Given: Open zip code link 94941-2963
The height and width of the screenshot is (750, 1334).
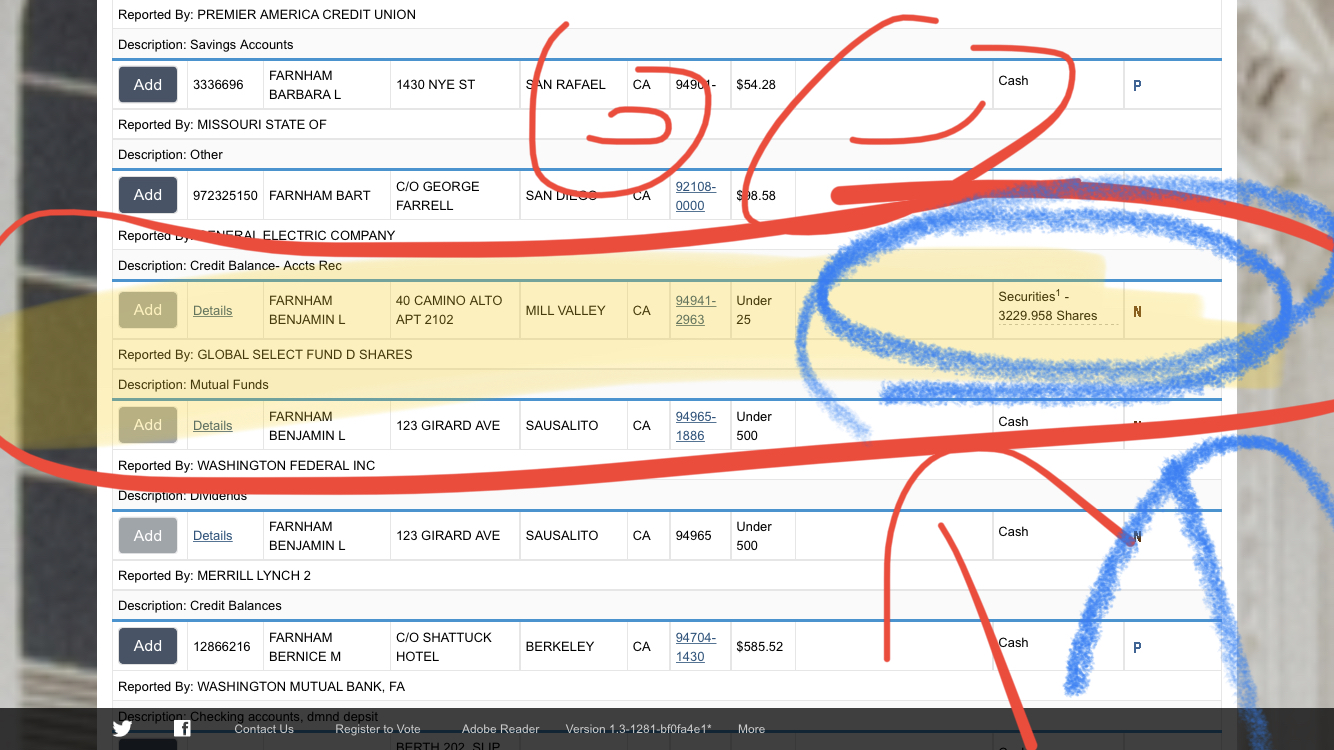Looking at the screenshot, I should (696, 310).
